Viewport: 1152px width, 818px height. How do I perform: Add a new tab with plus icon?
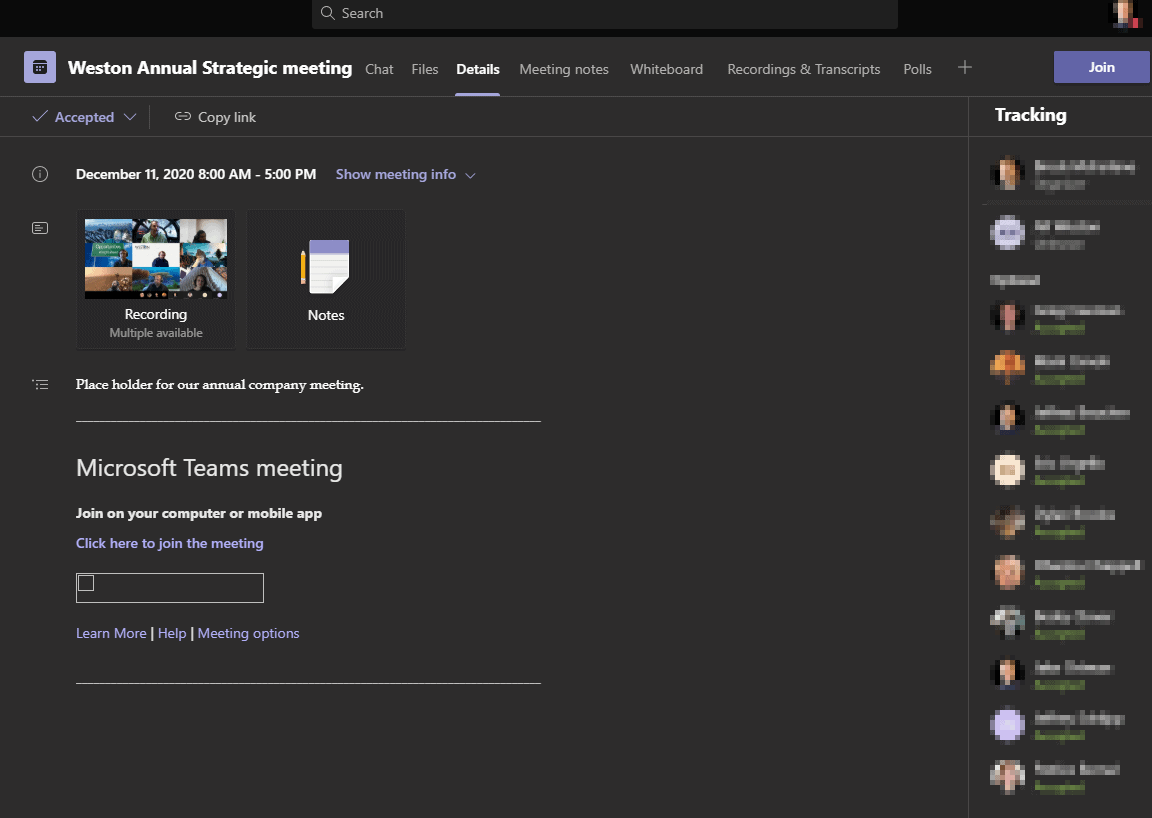coord(965,68)
